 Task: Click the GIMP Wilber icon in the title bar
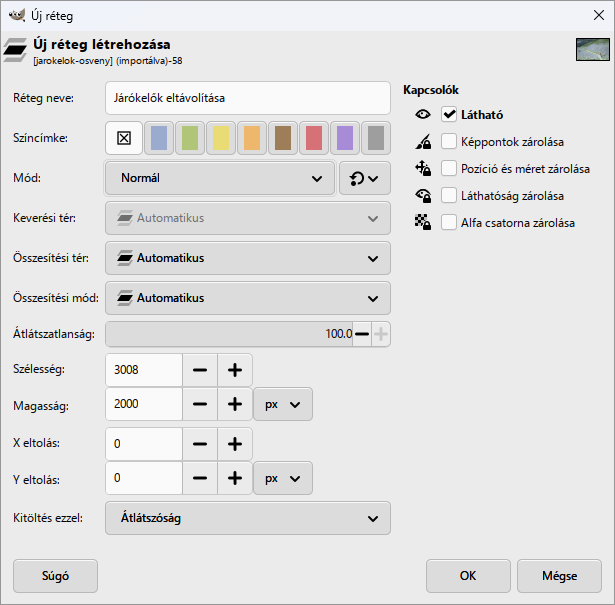[17, 15]
